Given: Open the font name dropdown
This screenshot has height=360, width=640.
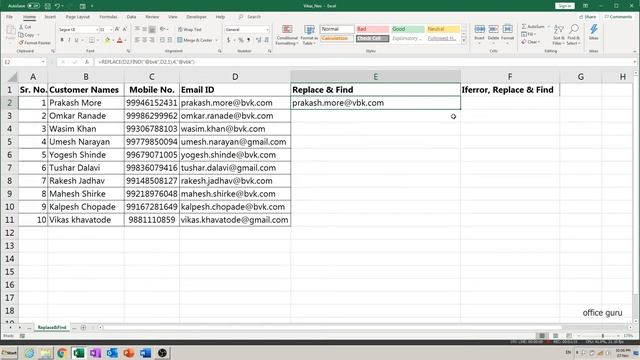Looking at the screenshot, I should click(x=97, y=29).
